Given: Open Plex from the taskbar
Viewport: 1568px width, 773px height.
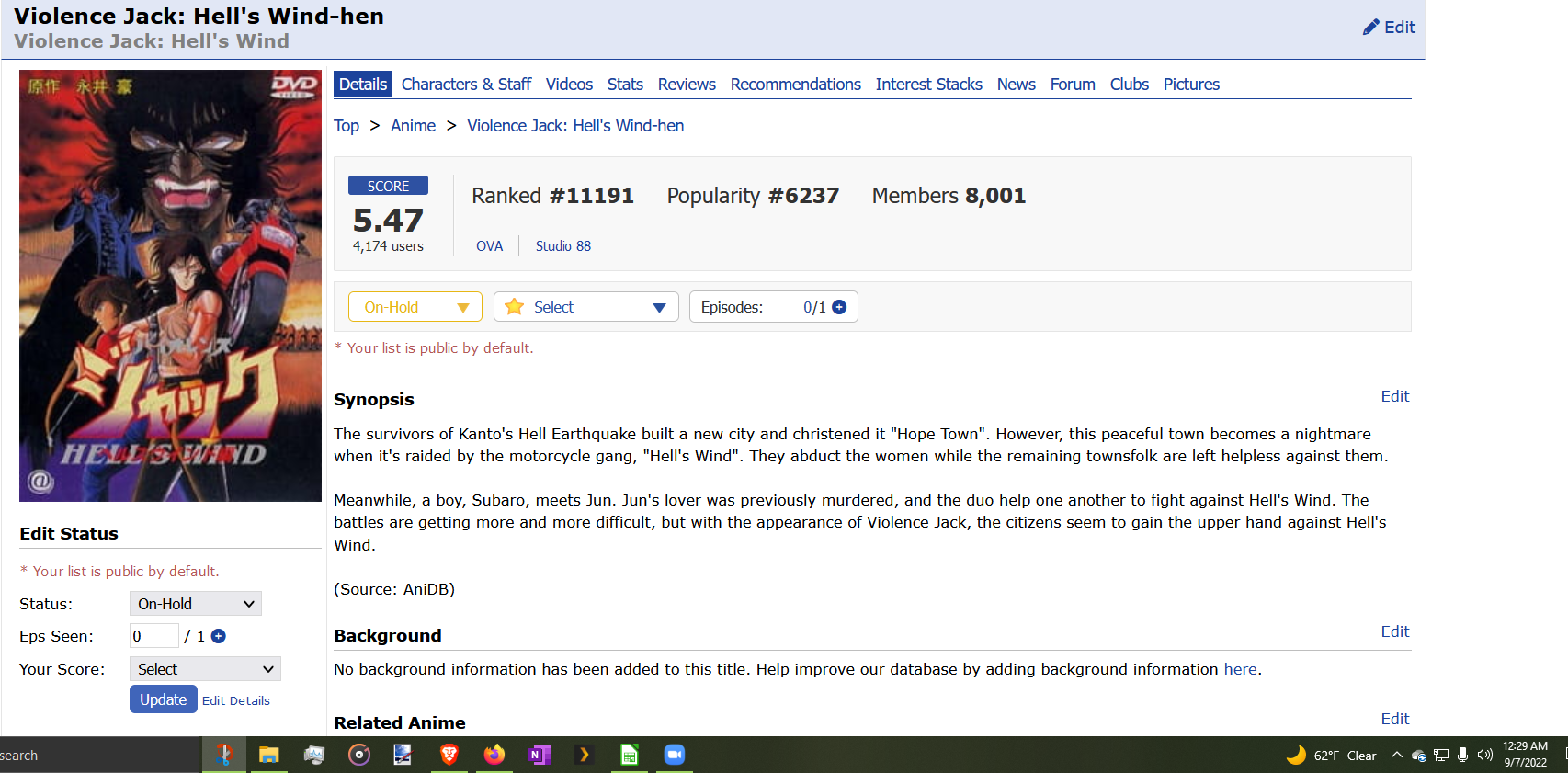Looking at the screenshot, I should (584, 755).
